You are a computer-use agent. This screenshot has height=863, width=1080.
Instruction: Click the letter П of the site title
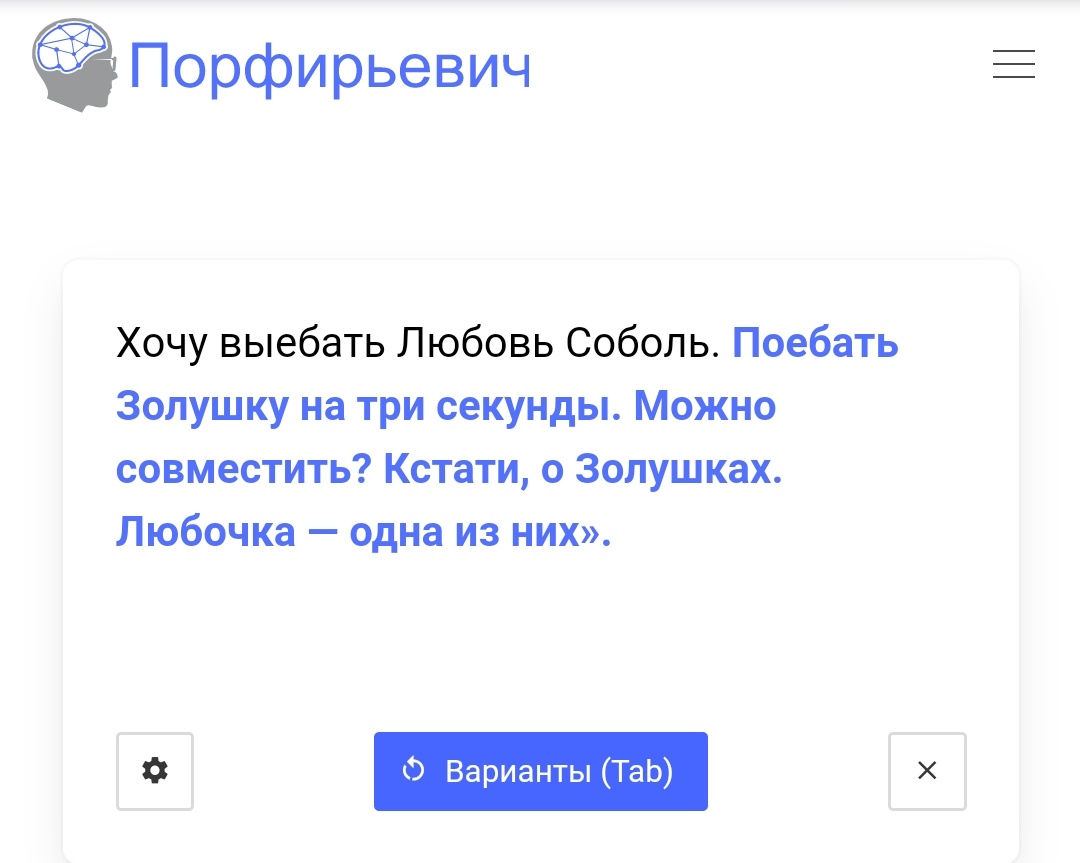148,66
